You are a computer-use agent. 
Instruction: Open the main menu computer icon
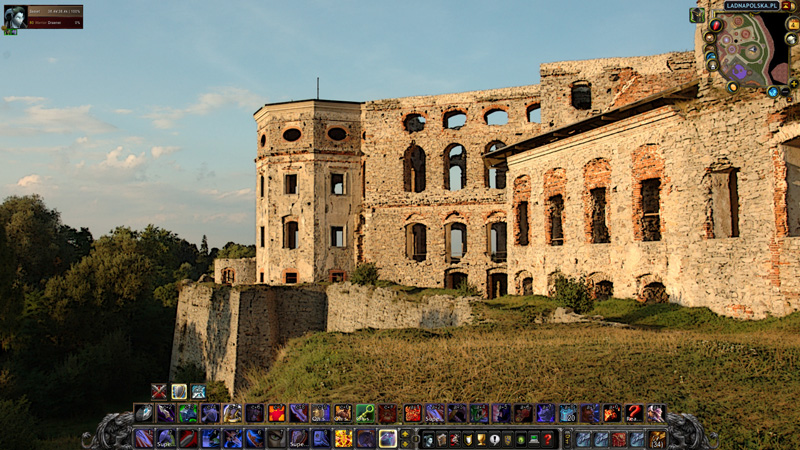tap(533, 439)
